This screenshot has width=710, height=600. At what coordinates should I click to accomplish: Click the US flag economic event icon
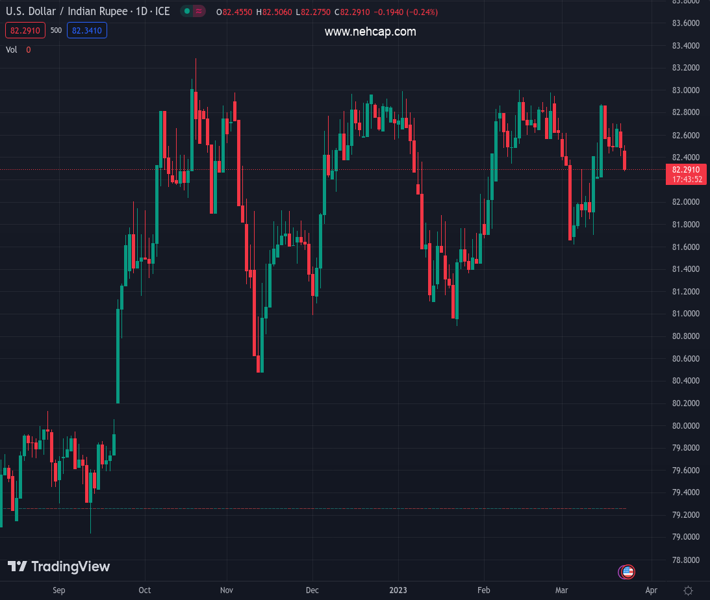pyautogui.click(x=627, y=572)
